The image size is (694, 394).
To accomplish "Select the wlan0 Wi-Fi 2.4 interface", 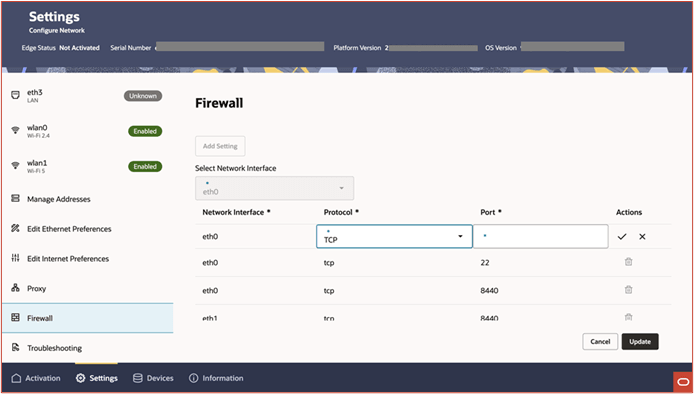I will [x=87, y=131].
